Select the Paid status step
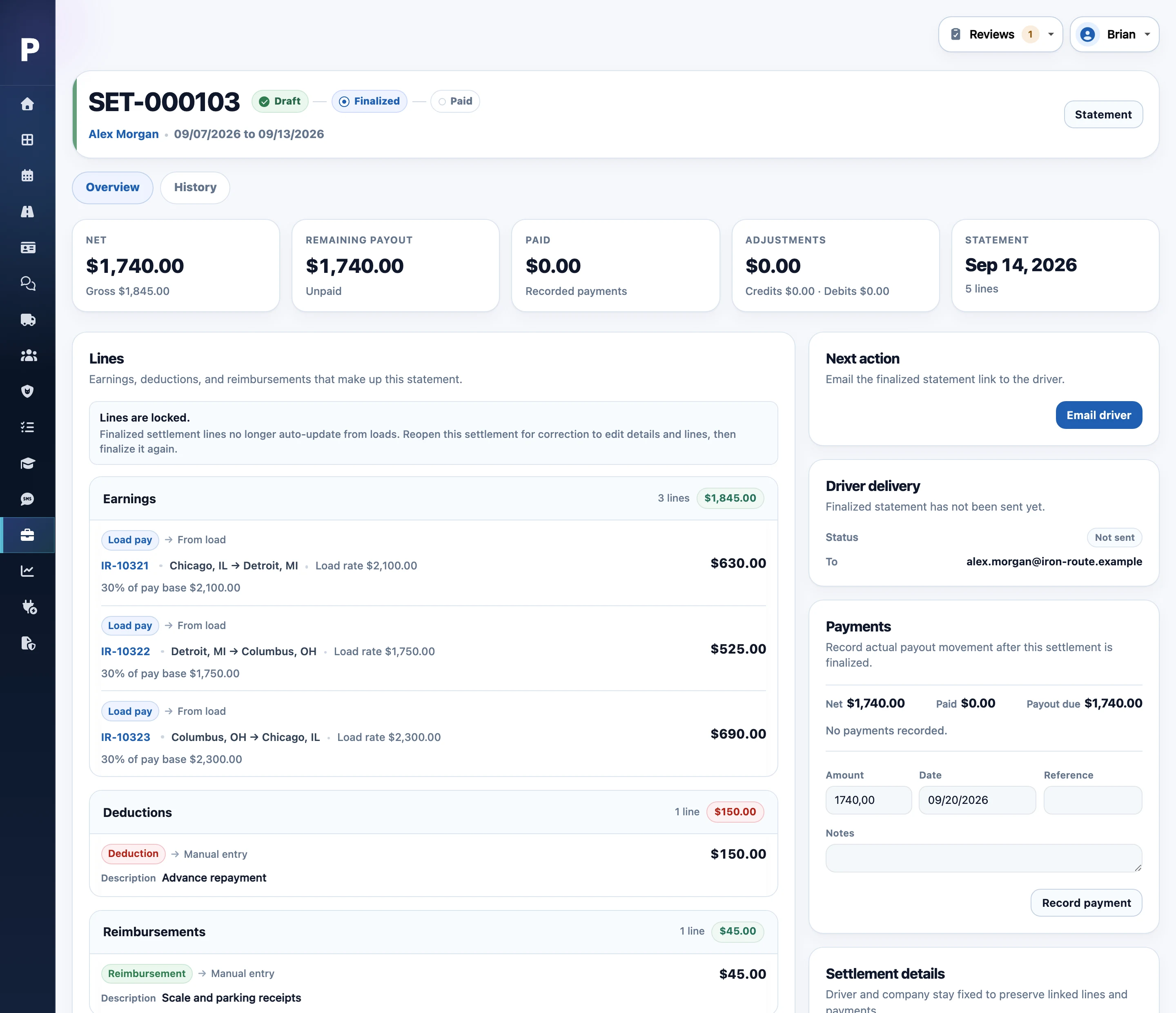The width and height of the screenshot is (1176, 1013). click(x=455, y=101)
